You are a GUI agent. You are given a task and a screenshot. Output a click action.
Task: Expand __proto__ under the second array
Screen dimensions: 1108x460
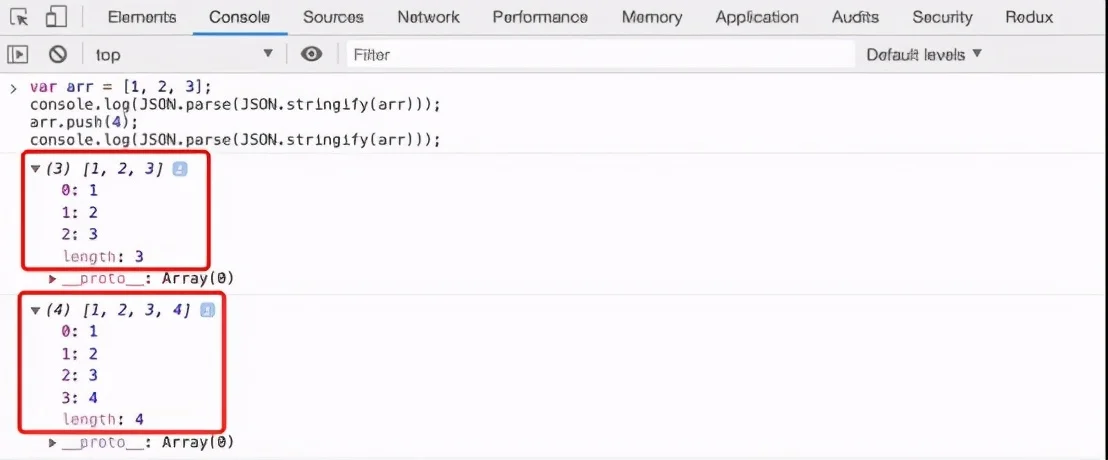click(53, 442)
